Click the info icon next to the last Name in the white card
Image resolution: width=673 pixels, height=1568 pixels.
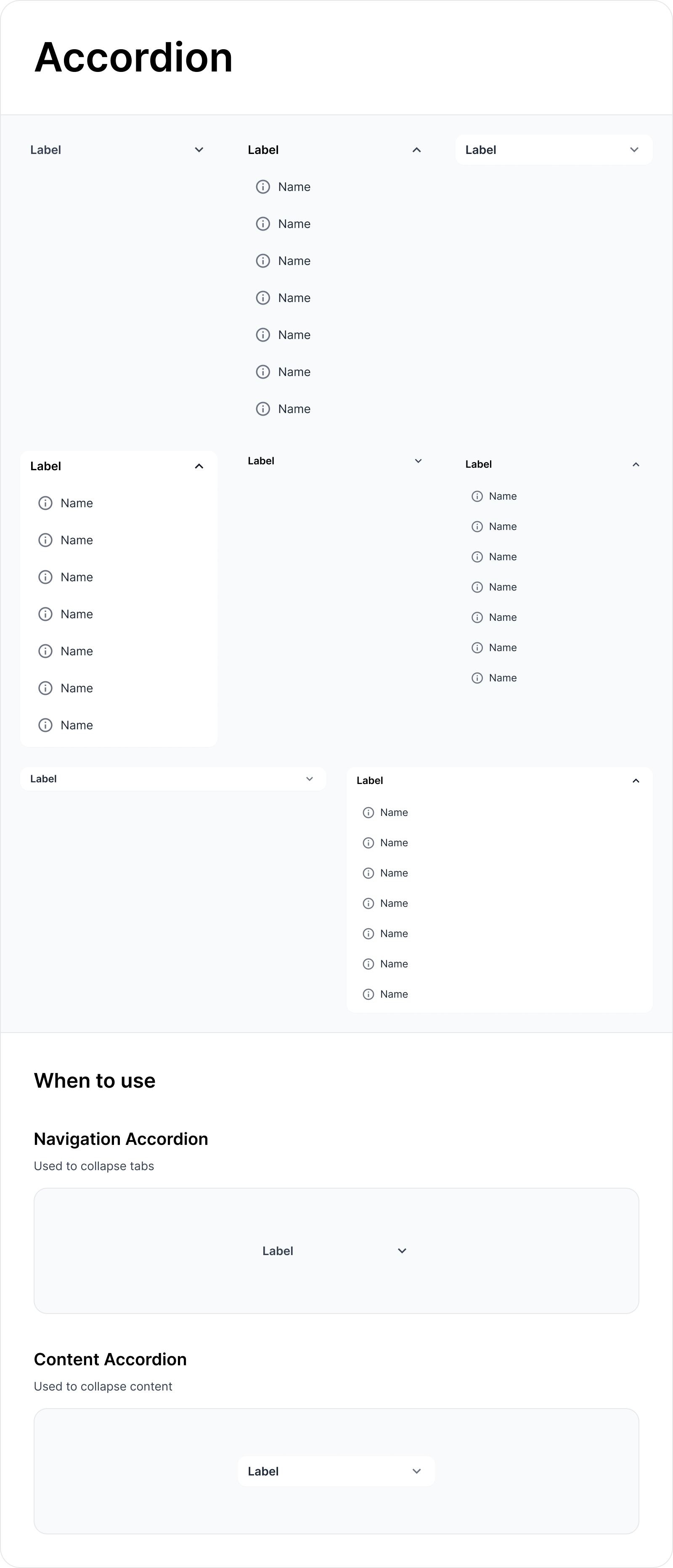pos(45,724)
